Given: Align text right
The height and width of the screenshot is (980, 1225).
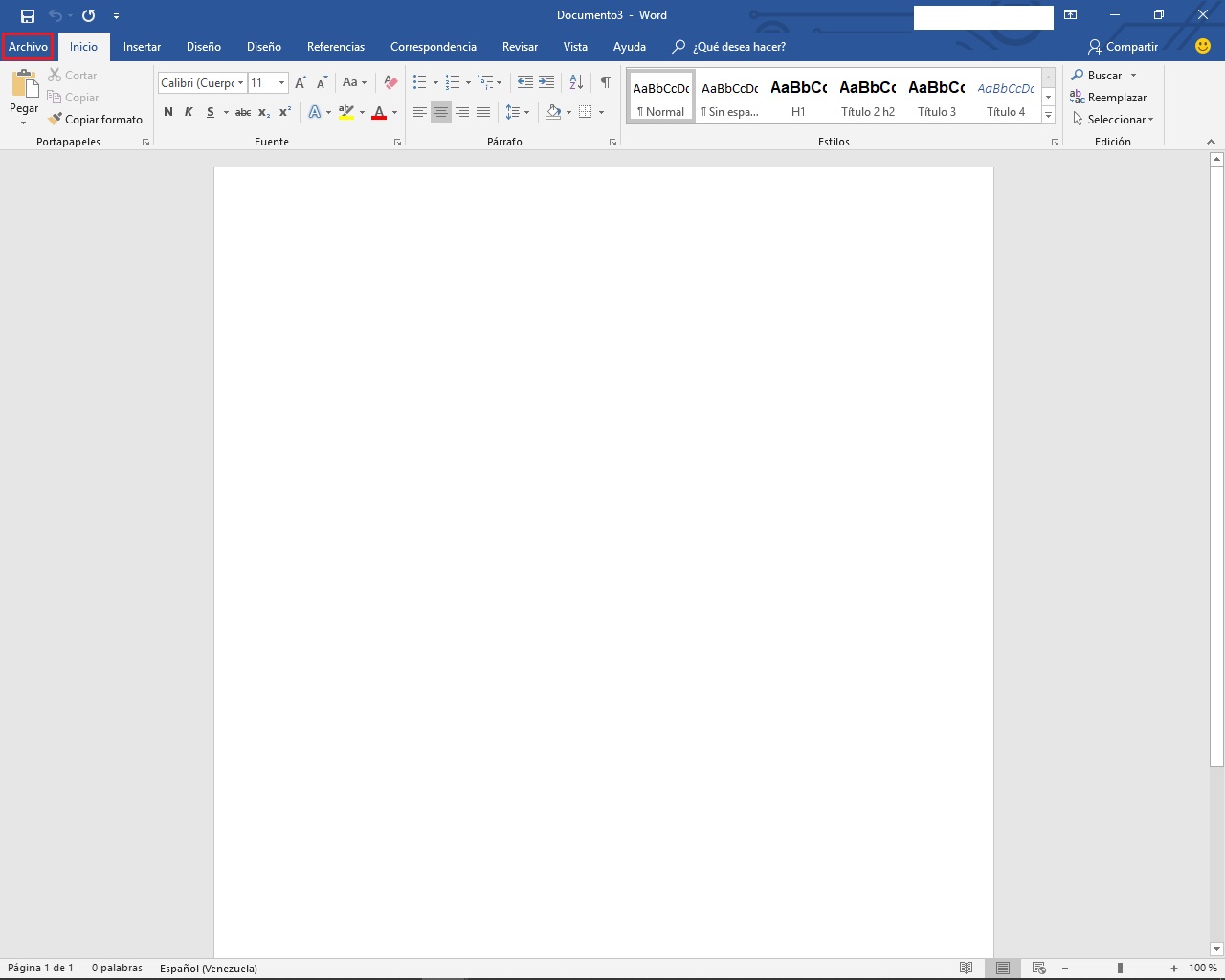Looking at the screenshot, I should click(462, 112).
